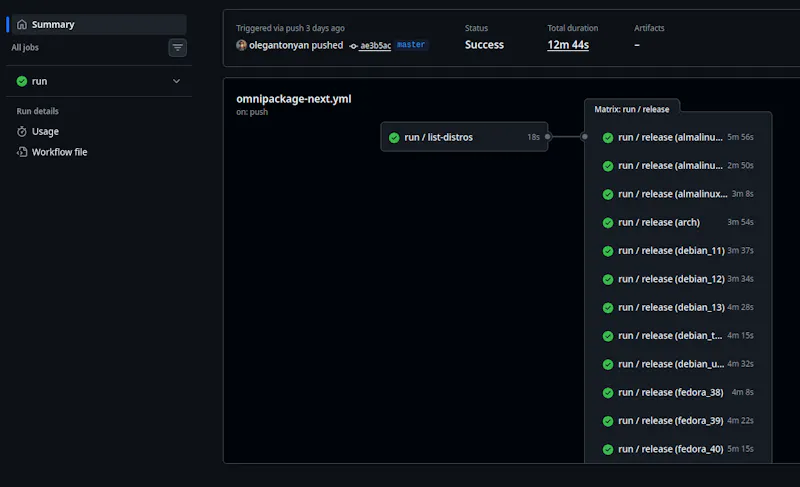Image resolution: width=800 pixels, height=487 pixels.
Task: Click success icon for release (arch)
Action: click(608, 223)
